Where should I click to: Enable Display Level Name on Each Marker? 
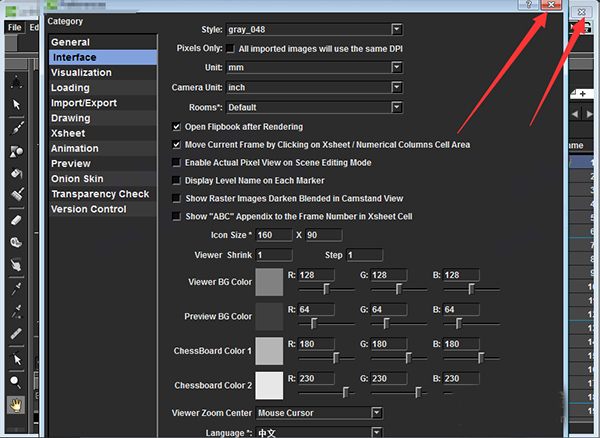pos(177,180)
